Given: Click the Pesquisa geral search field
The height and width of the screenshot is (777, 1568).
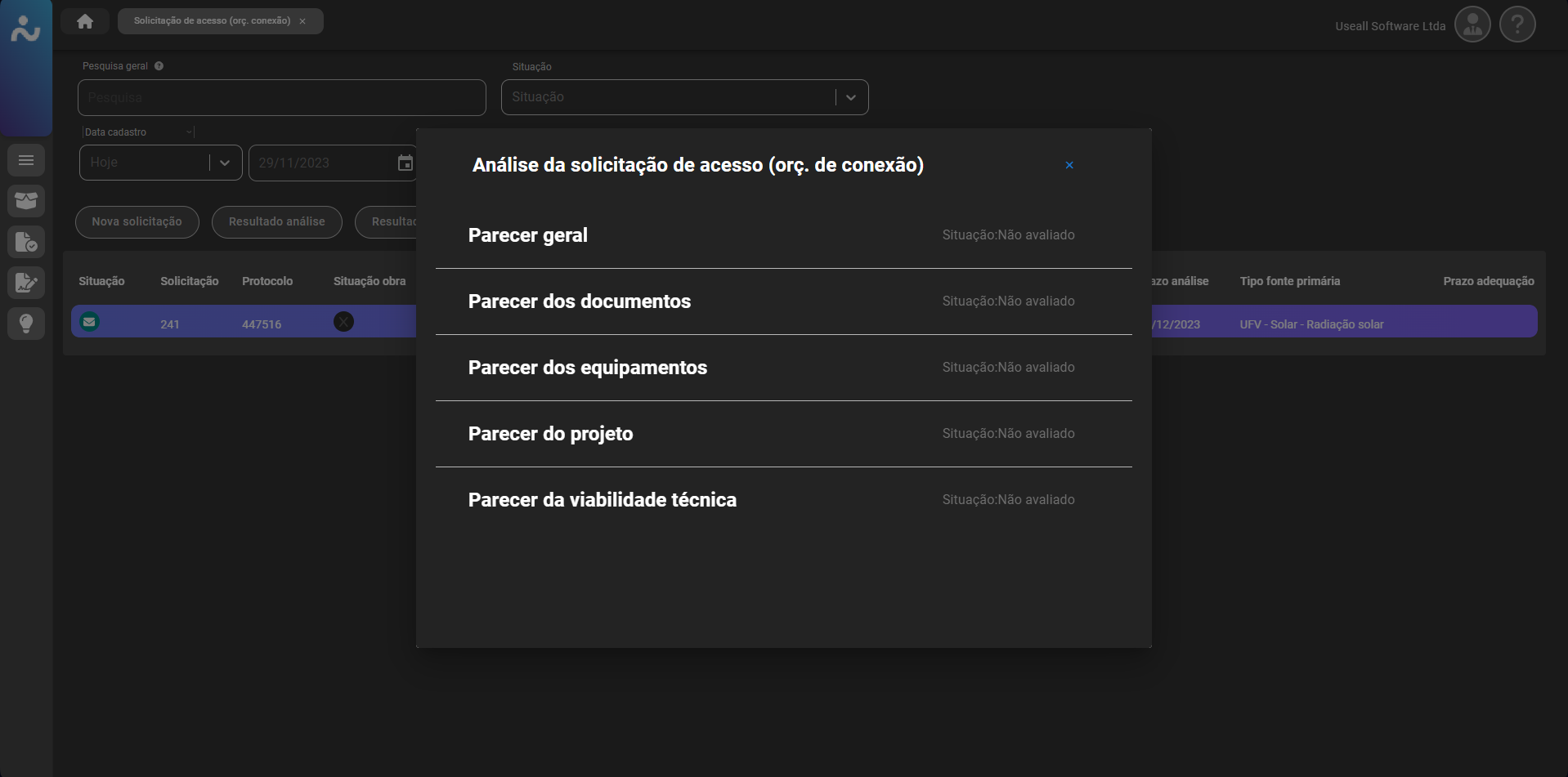Looking at the screenshot, I should pos(281,98).
